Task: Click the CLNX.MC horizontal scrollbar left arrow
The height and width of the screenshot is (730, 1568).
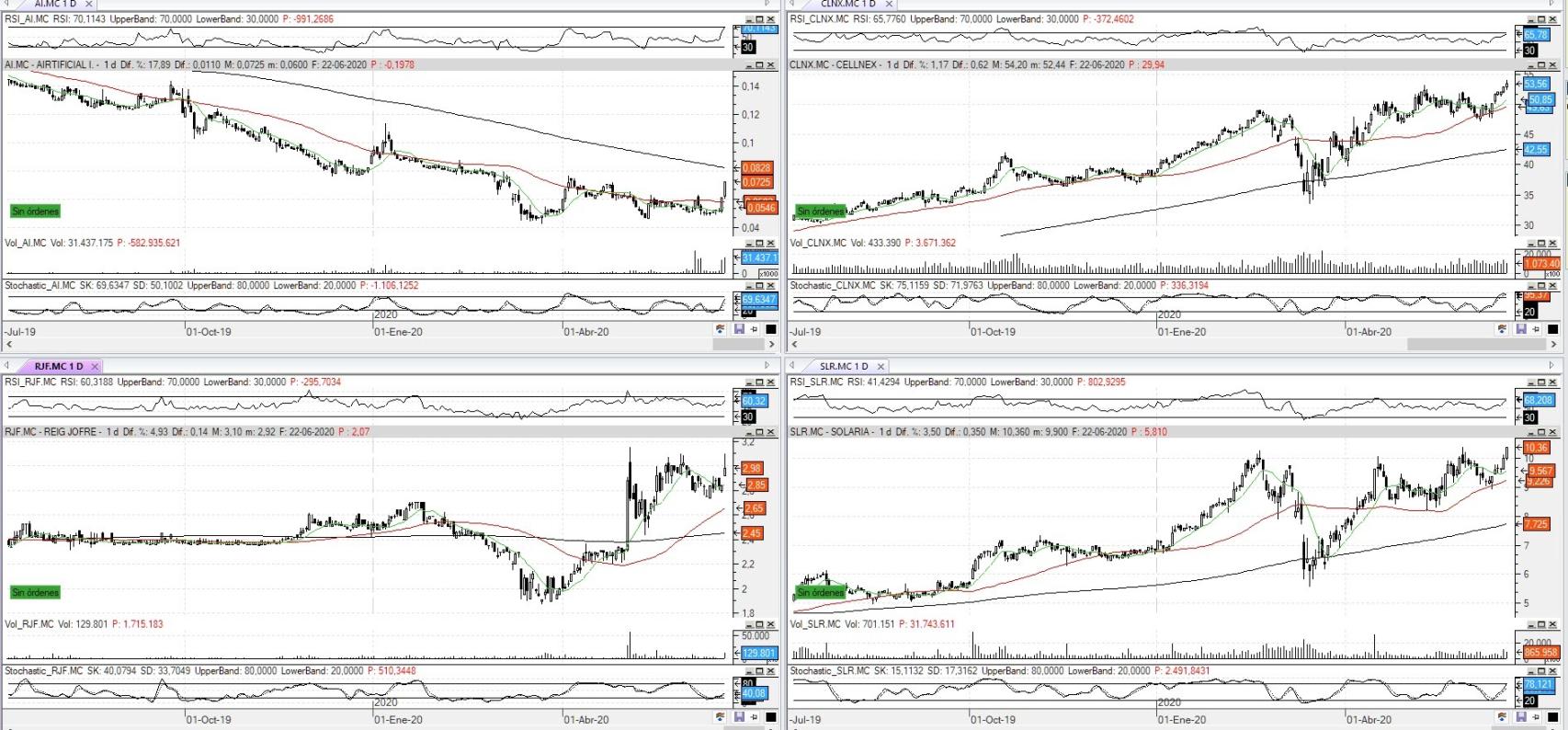Action: pos(794,344)
